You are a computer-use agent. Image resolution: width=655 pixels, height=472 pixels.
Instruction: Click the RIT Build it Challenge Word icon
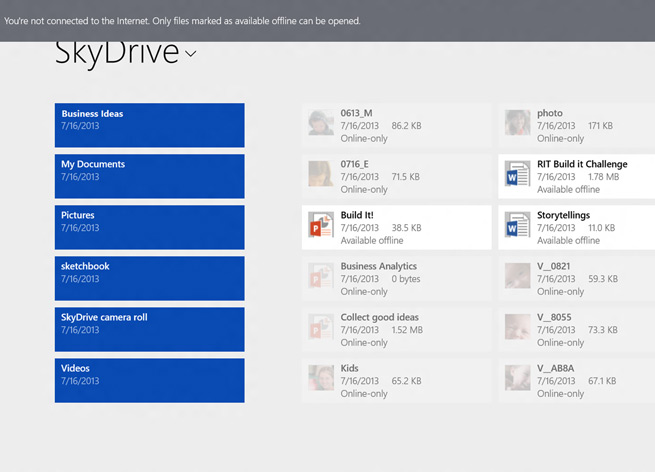pos(517,173)
